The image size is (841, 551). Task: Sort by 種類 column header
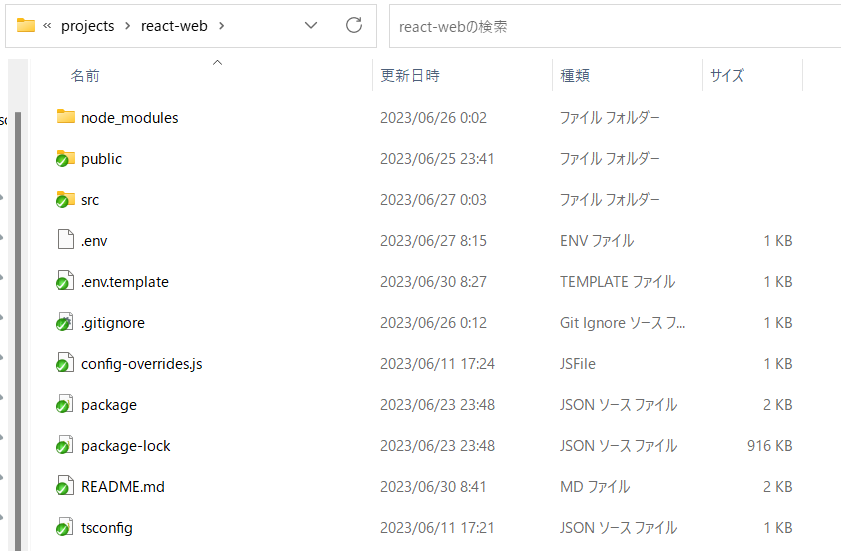pyautogui.click(x=575, y=76)
